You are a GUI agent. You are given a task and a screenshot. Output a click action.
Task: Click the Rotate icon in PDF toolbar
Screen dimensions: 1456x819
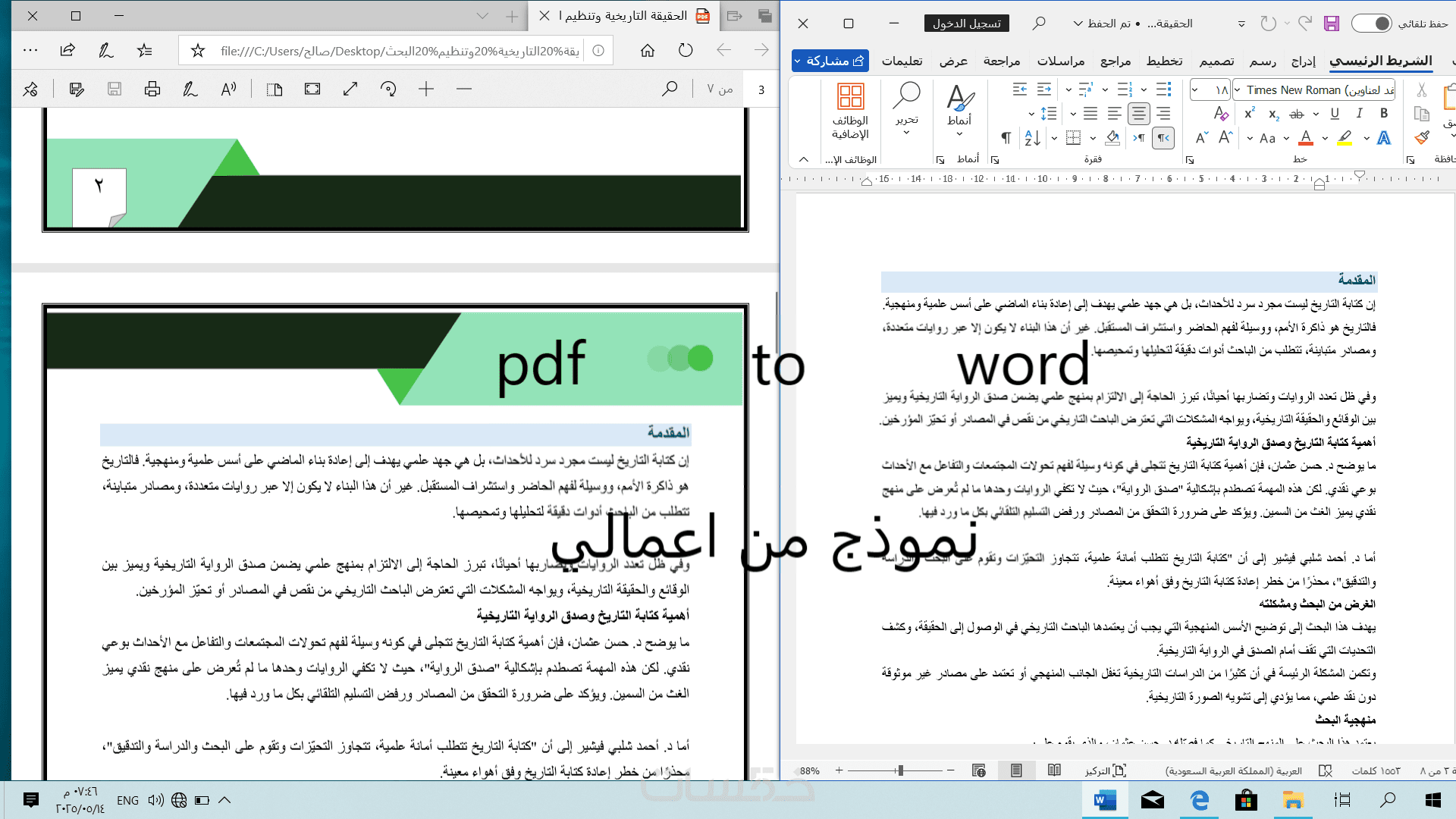click(x=388, y=89)
